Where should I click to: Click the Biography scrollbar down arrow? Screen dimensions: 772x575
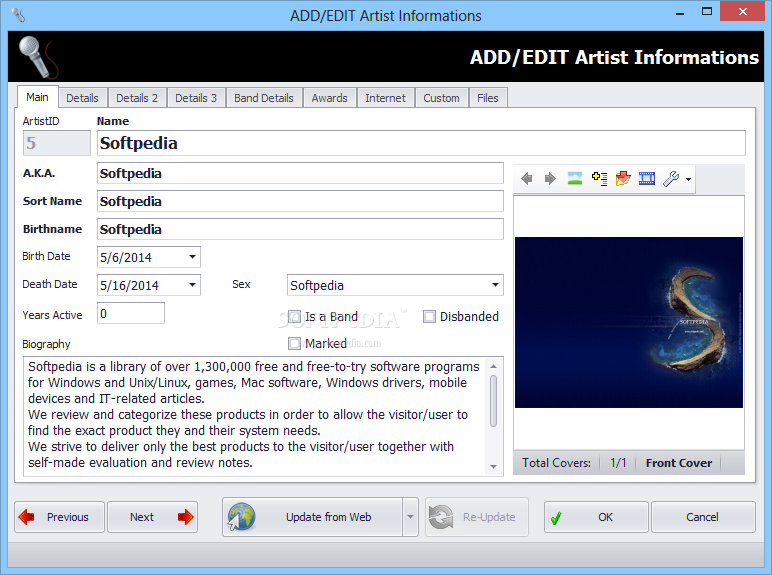(x=493, y=466)
